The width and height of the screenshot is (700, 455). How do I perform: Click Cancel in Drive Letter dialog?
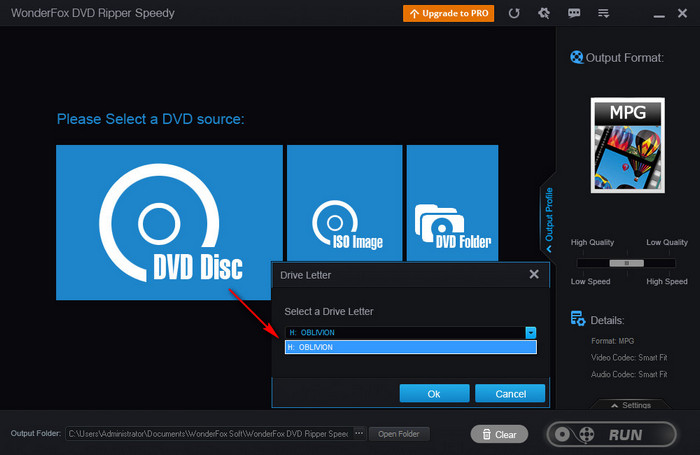click(510, 393)
